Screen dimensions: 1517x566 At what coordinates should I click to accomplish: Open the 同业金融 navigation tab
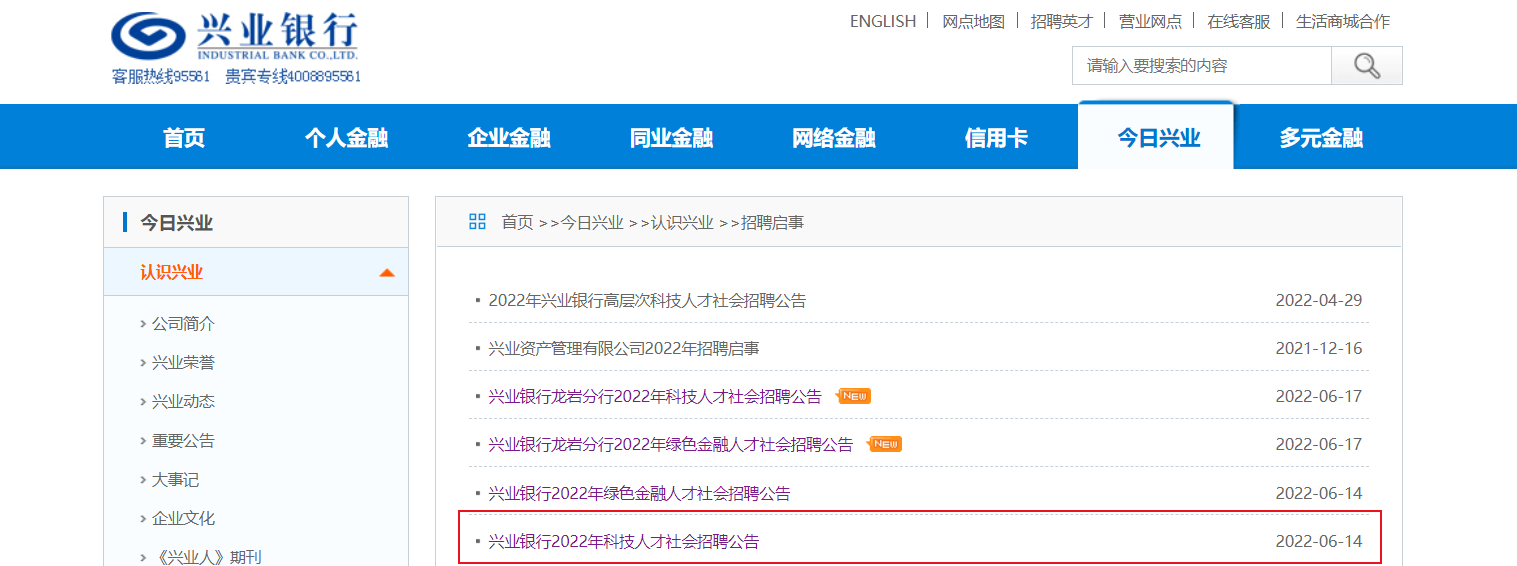[x=671, y=138]
